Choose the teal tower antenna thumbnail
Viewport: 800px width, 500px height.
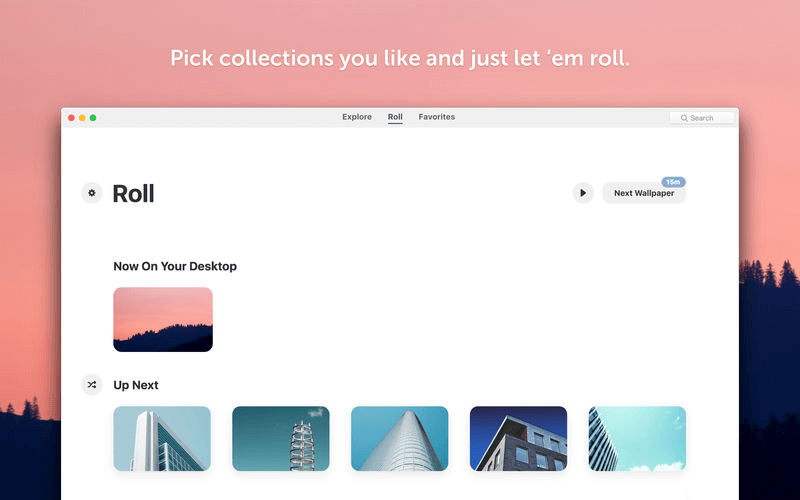pyautogui.click(x=281, y=438)
